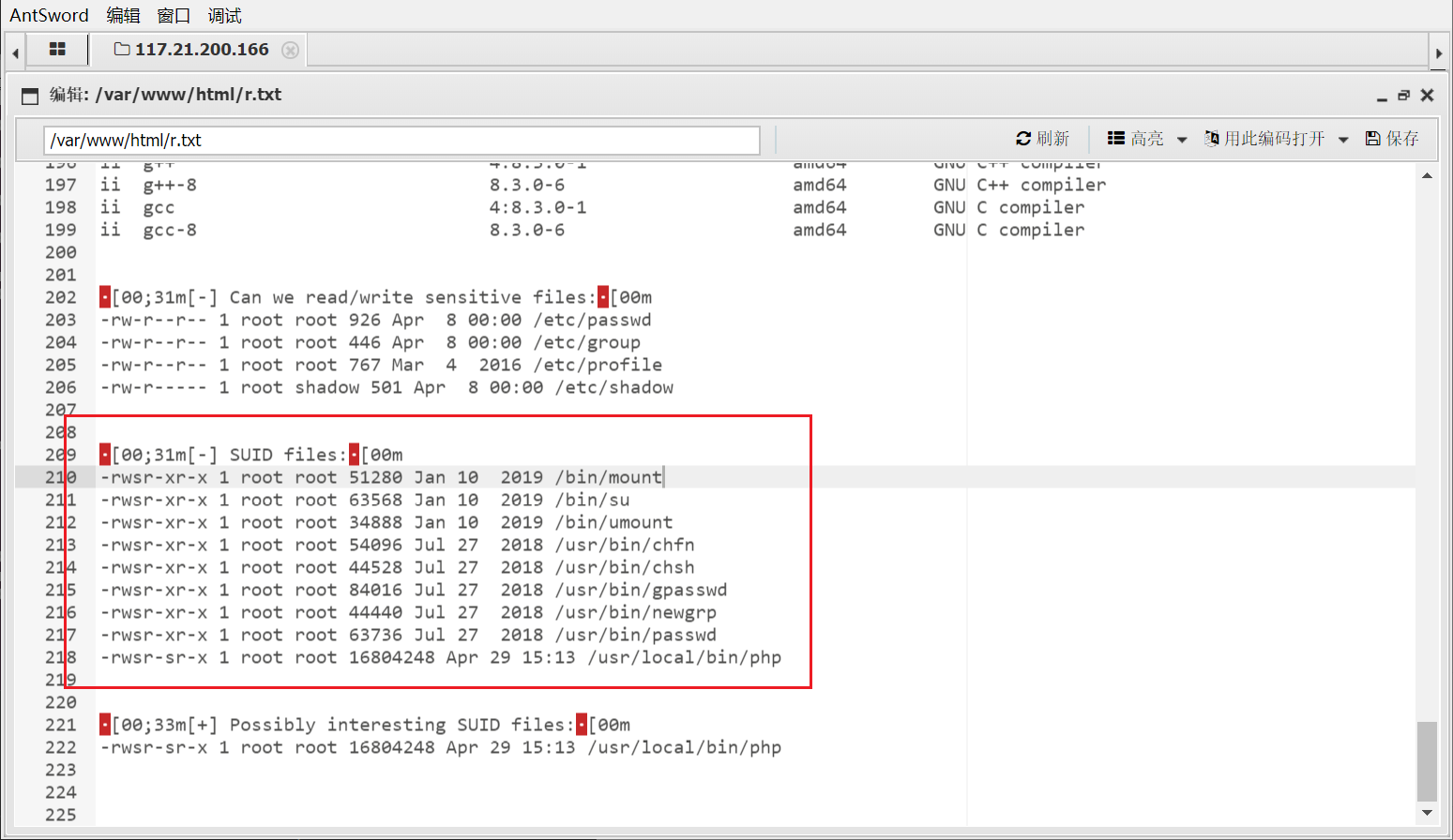This screenshot has width=1453, height=840.
Task: Click the /etc/profile line
Action: (381, 365)
